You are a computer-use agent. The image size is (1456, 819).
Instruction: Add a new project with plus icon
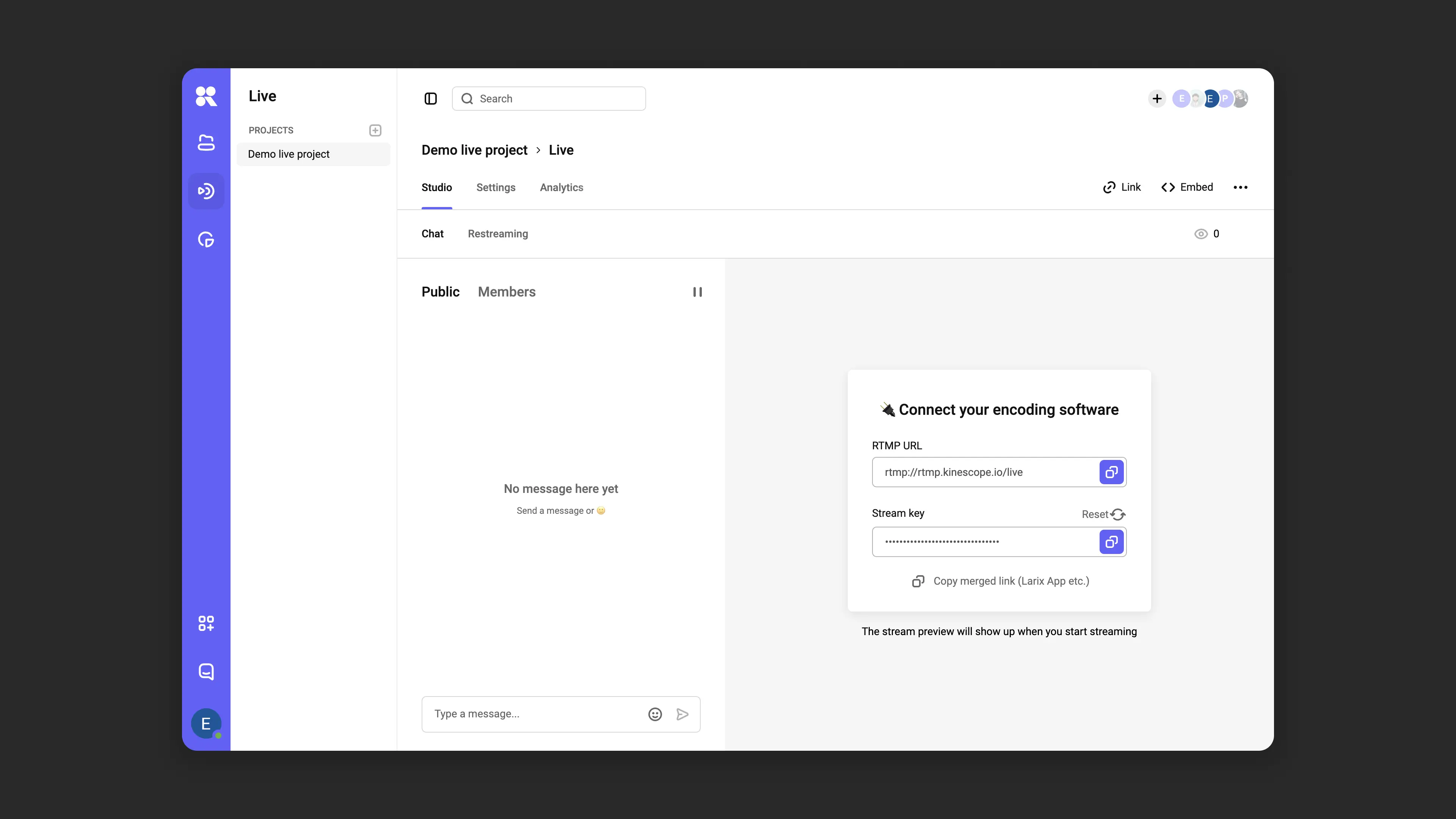point(375,130)
